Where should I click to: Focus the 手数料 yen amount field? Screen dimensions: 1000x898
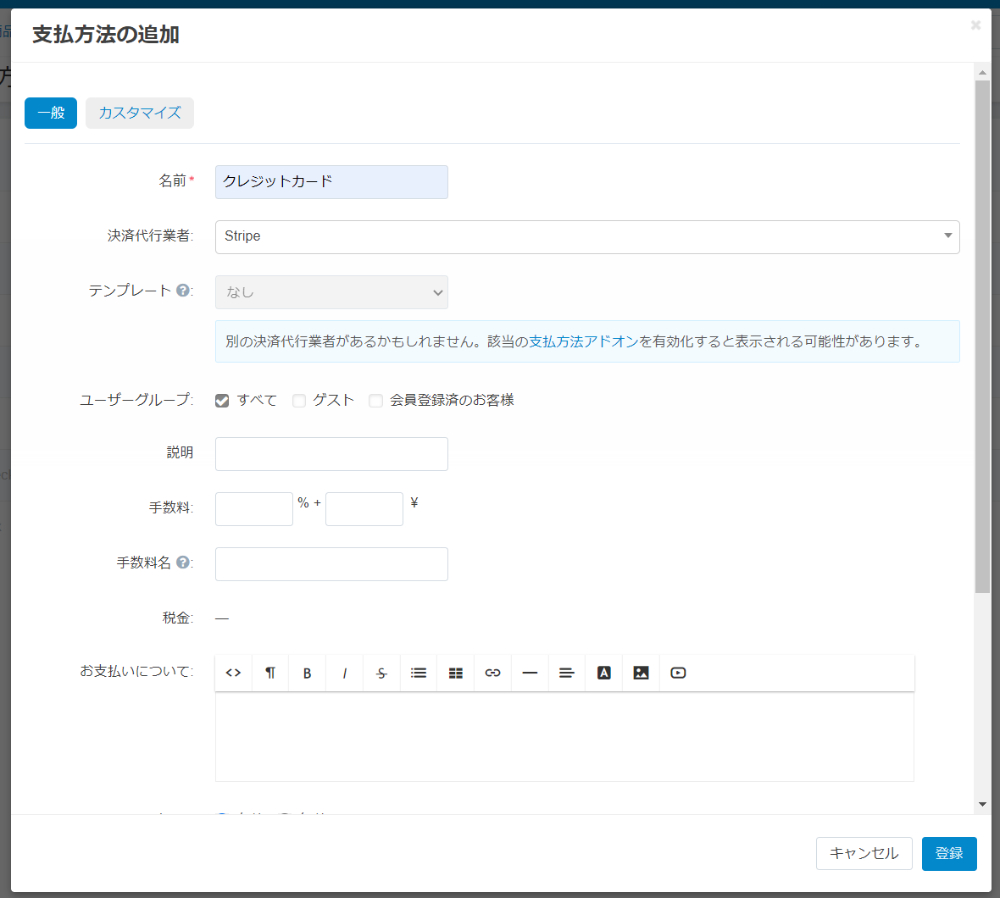point(364,509)
